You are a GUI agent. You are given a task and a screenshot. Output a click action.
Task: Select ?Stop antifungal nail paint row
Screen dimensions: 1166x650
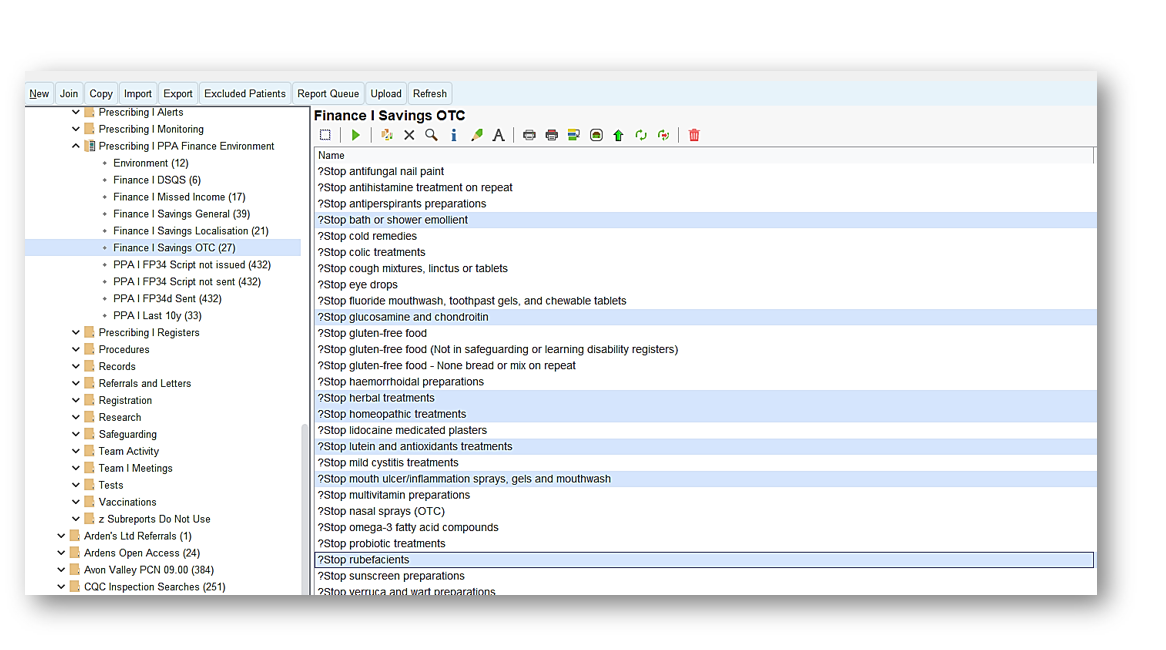(x=705, y=171)
